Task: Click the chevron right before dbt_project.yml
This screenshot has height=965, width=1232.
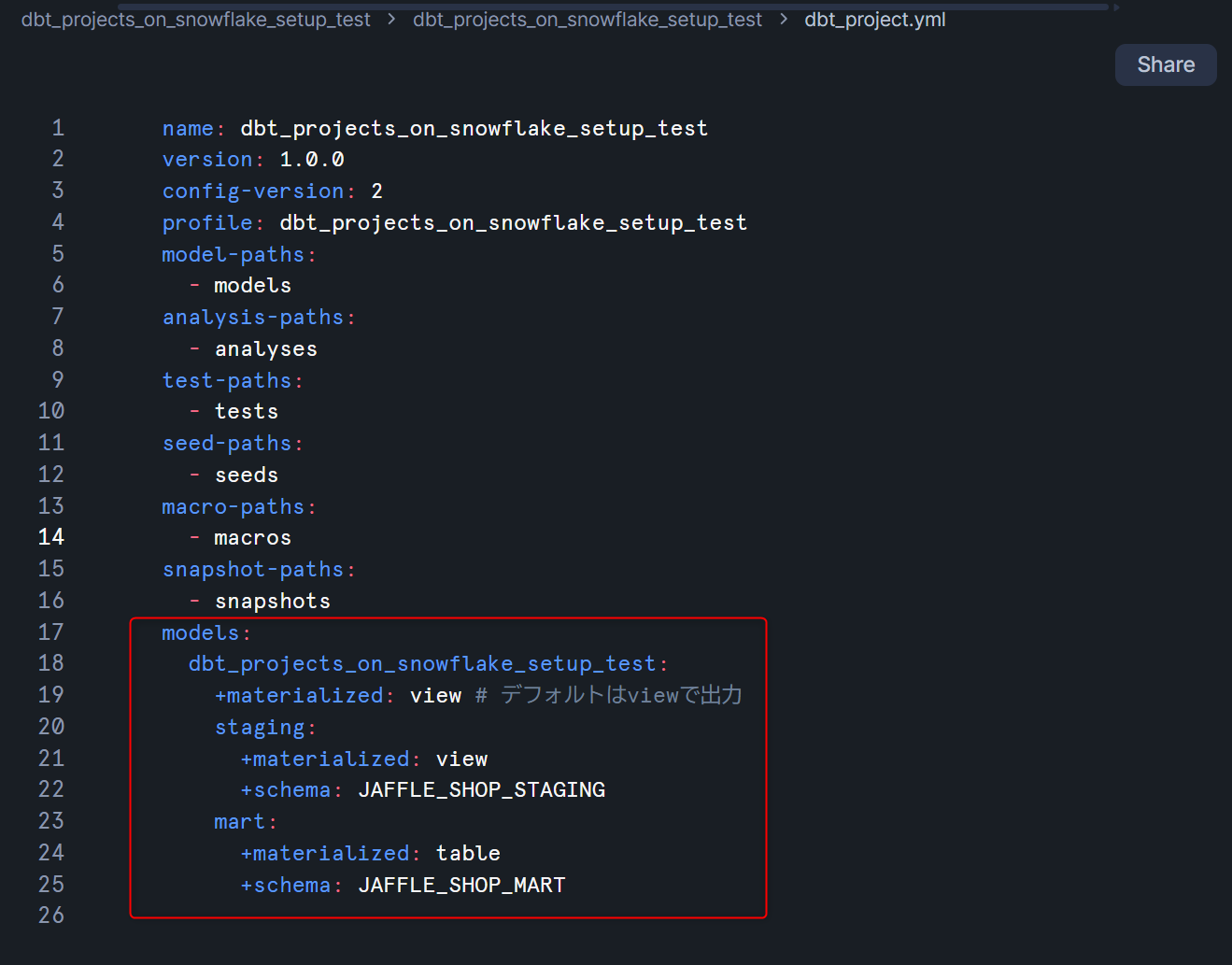Action: click(784, 19)
